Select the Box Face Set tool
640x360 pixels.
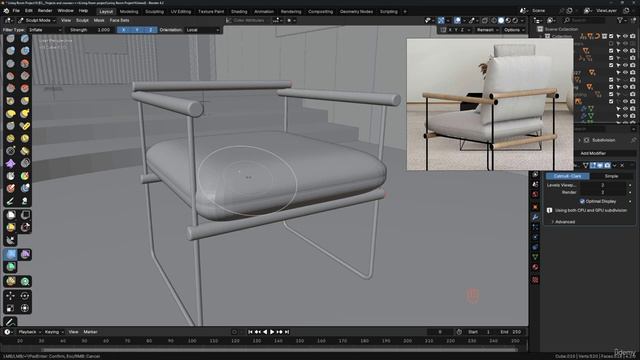point(11,227)
